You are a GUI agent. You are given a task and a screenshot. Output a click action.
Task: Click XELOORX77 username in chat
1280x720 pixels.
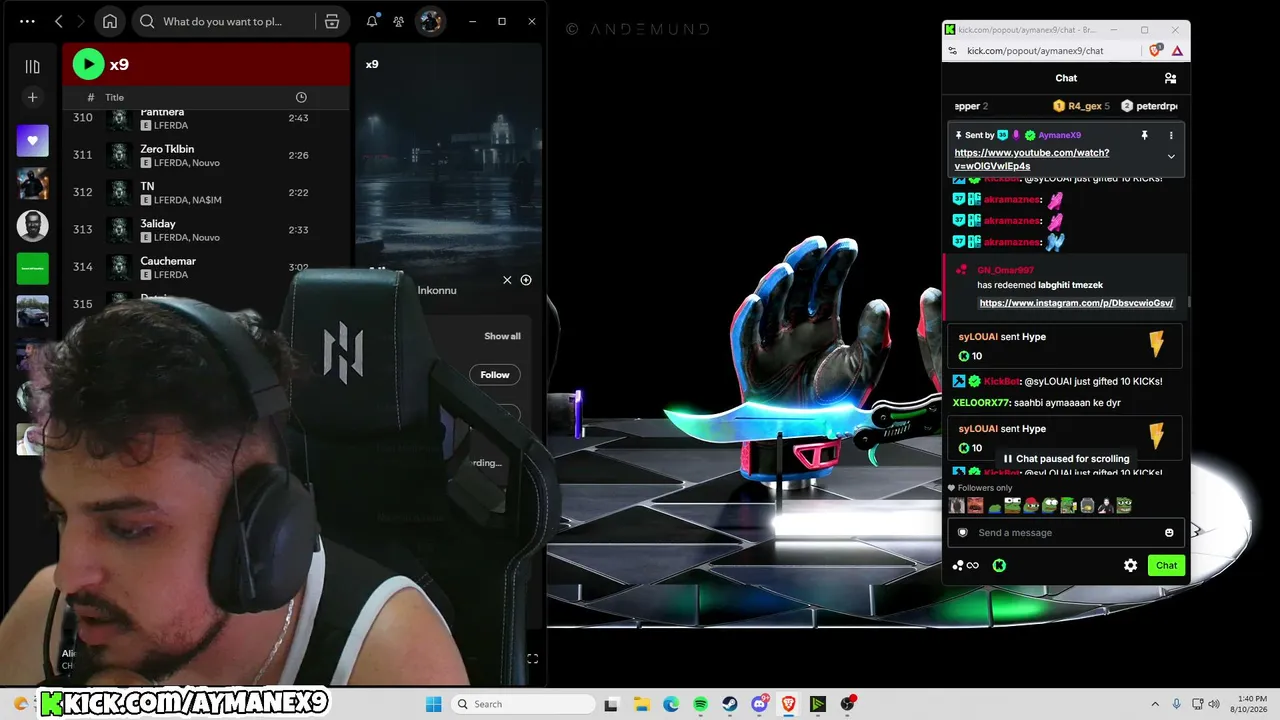pos(981,403)
